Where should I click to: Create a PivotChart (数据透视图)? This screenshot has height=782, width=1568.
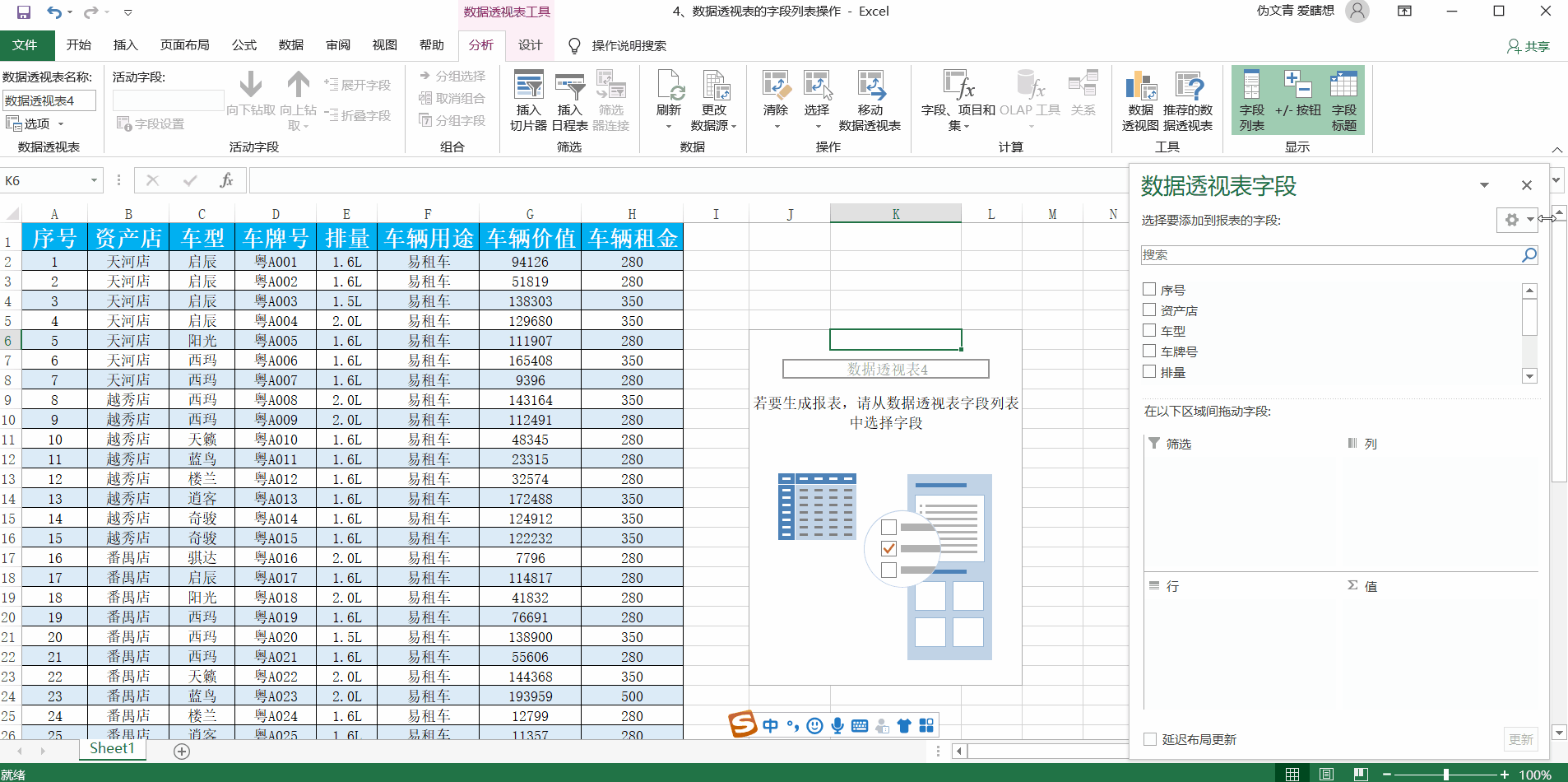tap(1140, 101)
